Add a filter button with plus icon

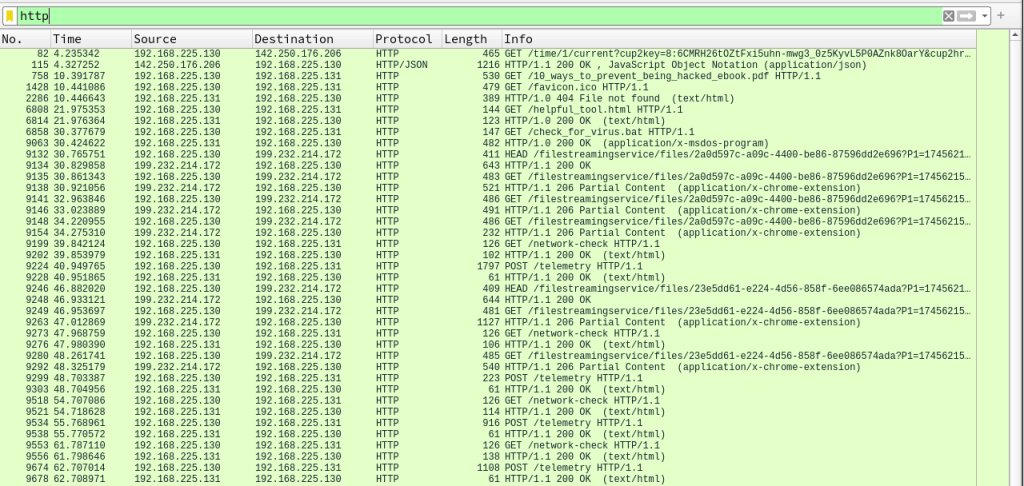tap(1001, 16)
